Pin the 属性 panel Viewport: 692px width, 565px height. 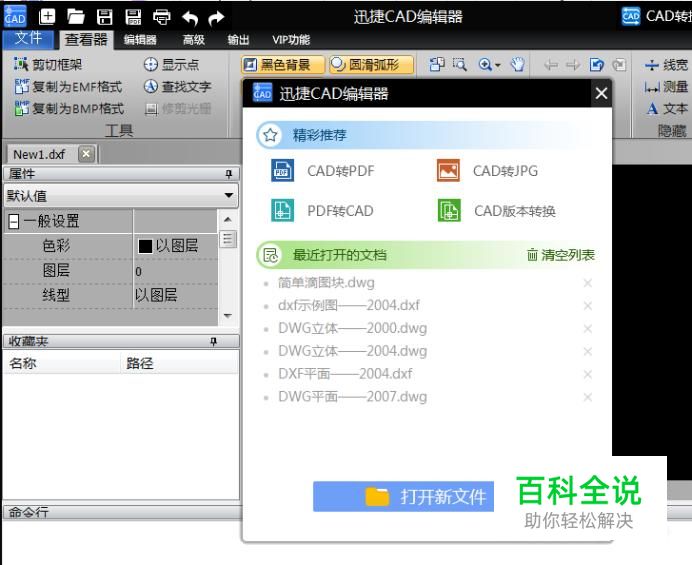click(x=229, y=174)
